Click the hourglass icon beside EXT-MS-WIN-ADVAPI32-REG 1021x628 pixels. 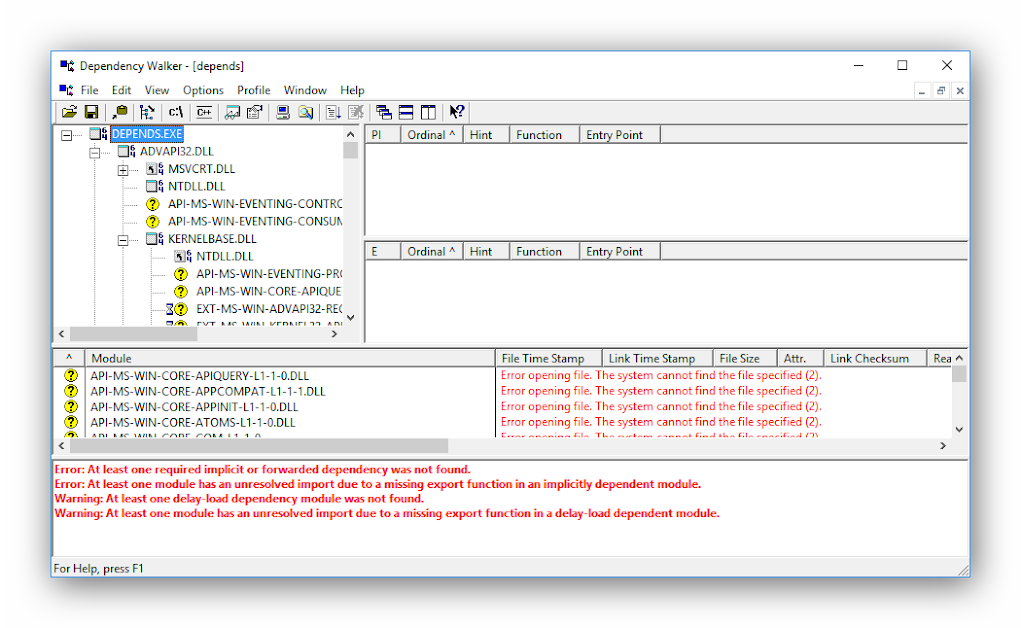[x=169, y=309]
